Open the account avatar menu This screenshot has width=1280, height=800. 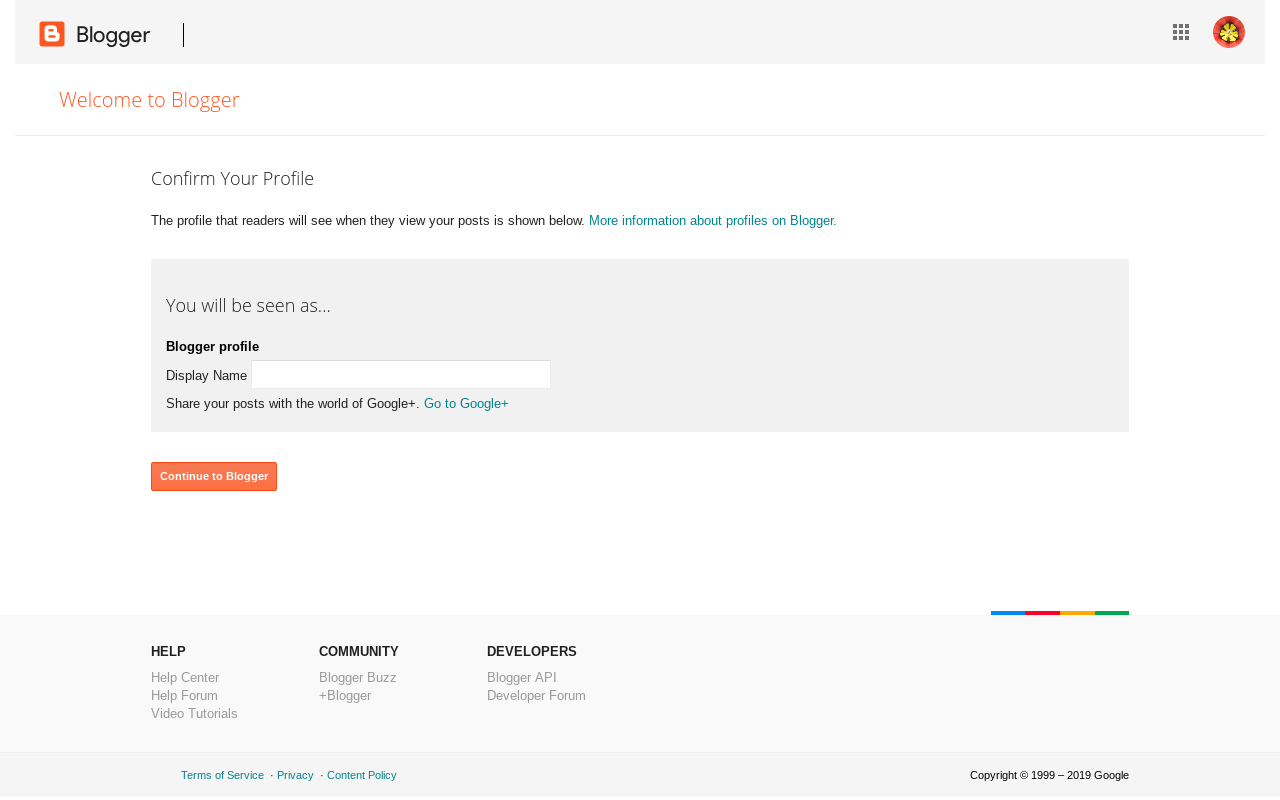coord(1229,32)
